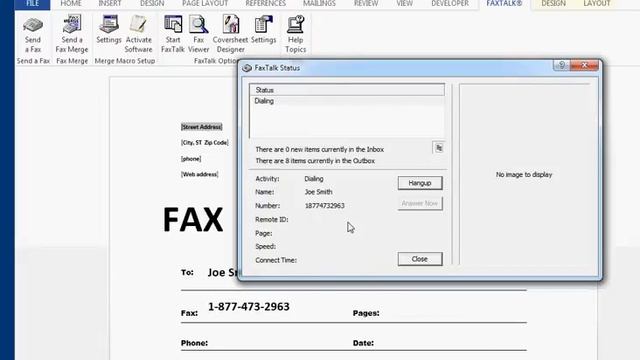640x360 pixels.
Task: Click the Activate Software icon
Action: (x=138, y=35)
